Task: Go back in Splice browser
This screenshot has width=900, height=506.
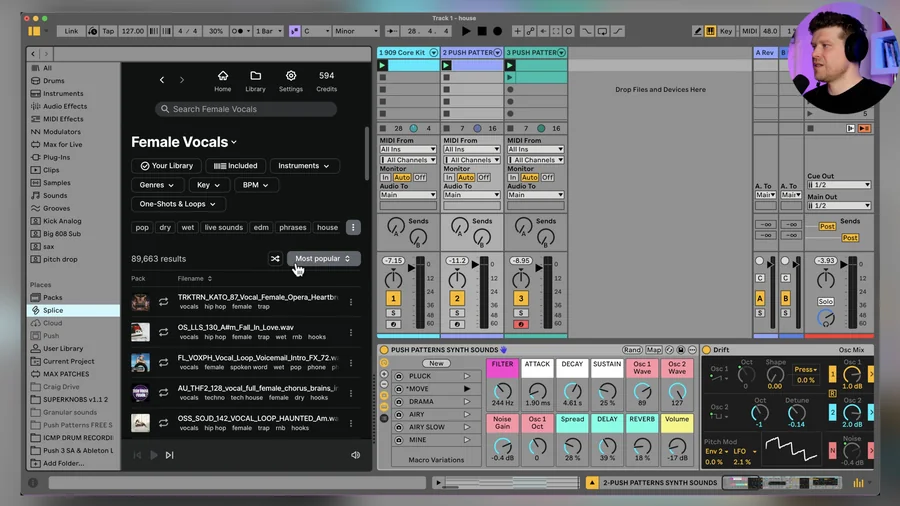Action: point(162,80)
